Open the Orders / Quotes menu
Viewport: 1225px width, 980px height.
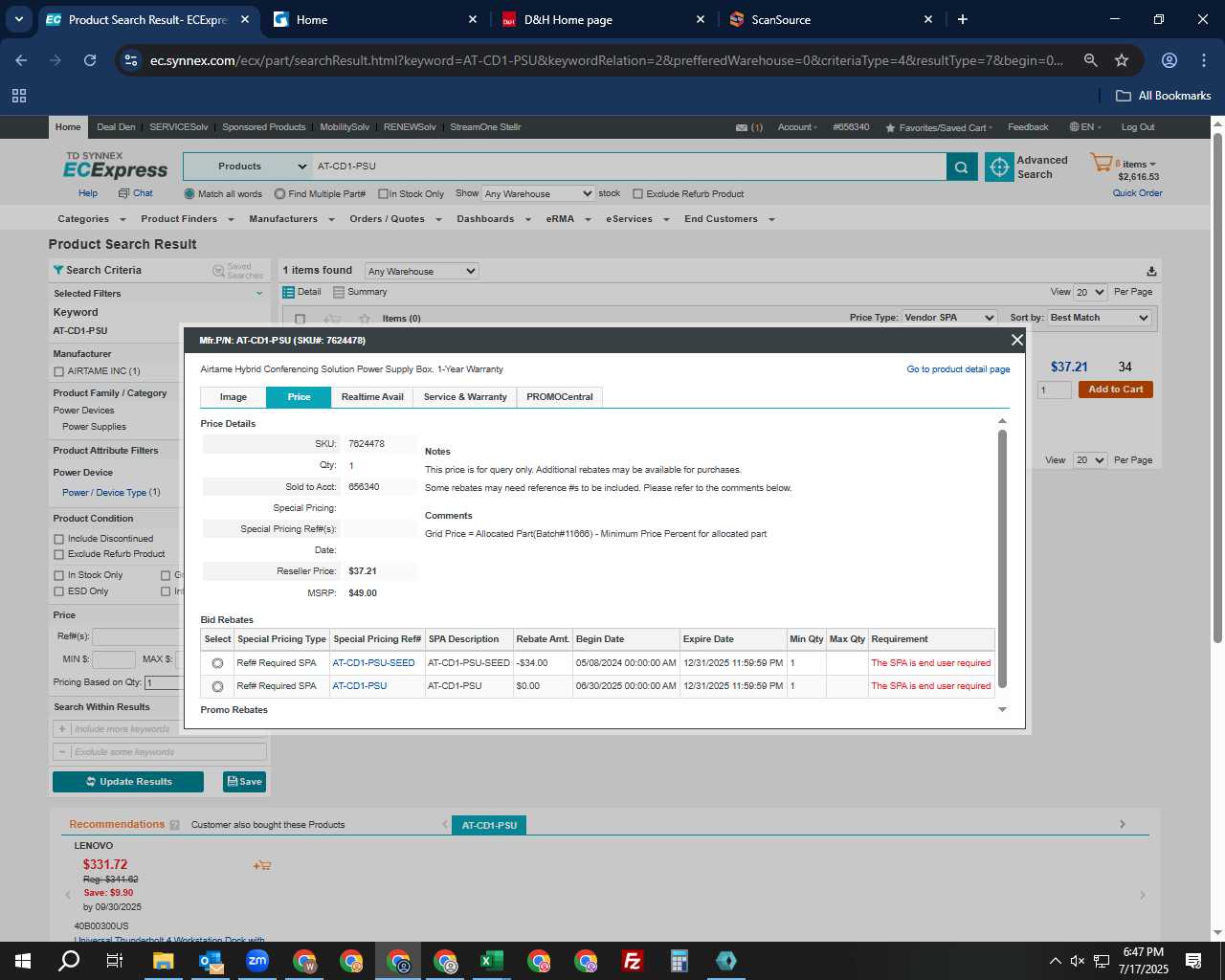click(x=395, y=219)
